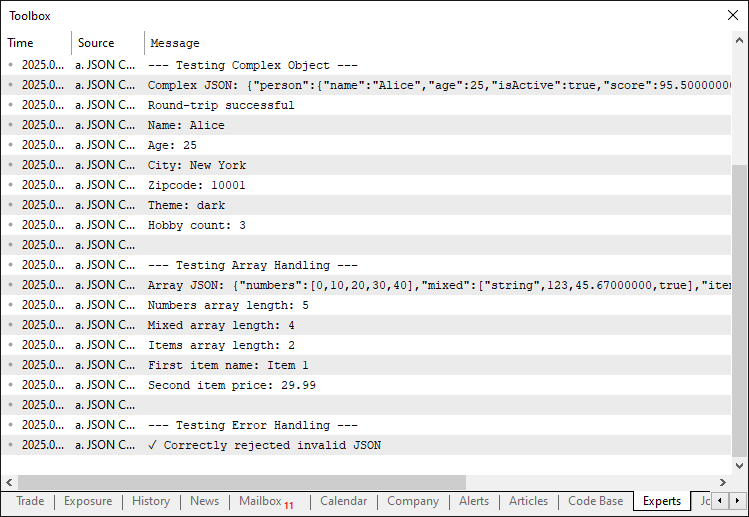The width and height of the screenshot is (749, 517).
Task: Select the 'Numbers array length: 5' entry
Action: tap(366, 305)
